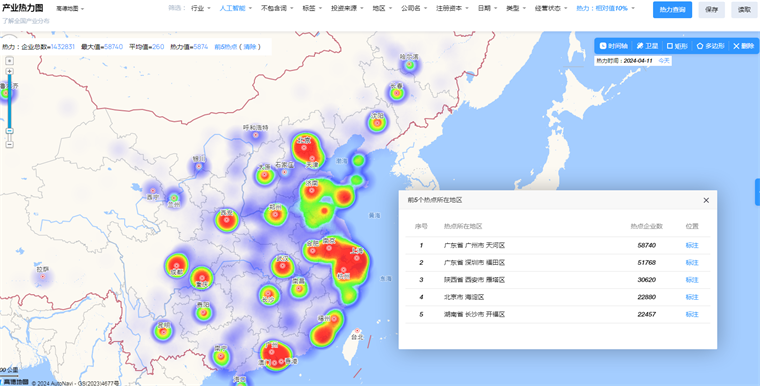Zoom in with the map plus button
The image size is (760, 386).
pyautogui.click(x=9, y=71)
